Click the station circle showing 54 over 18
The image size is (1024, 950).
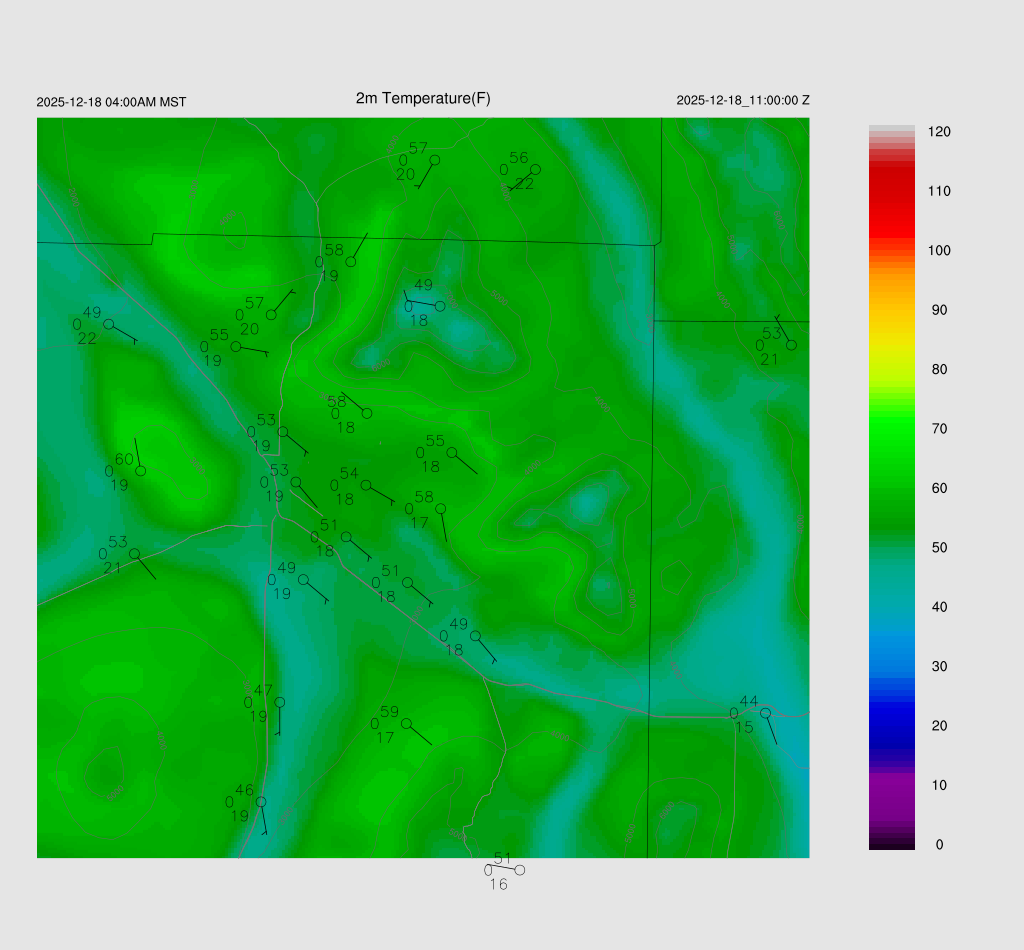coord(366,485)
